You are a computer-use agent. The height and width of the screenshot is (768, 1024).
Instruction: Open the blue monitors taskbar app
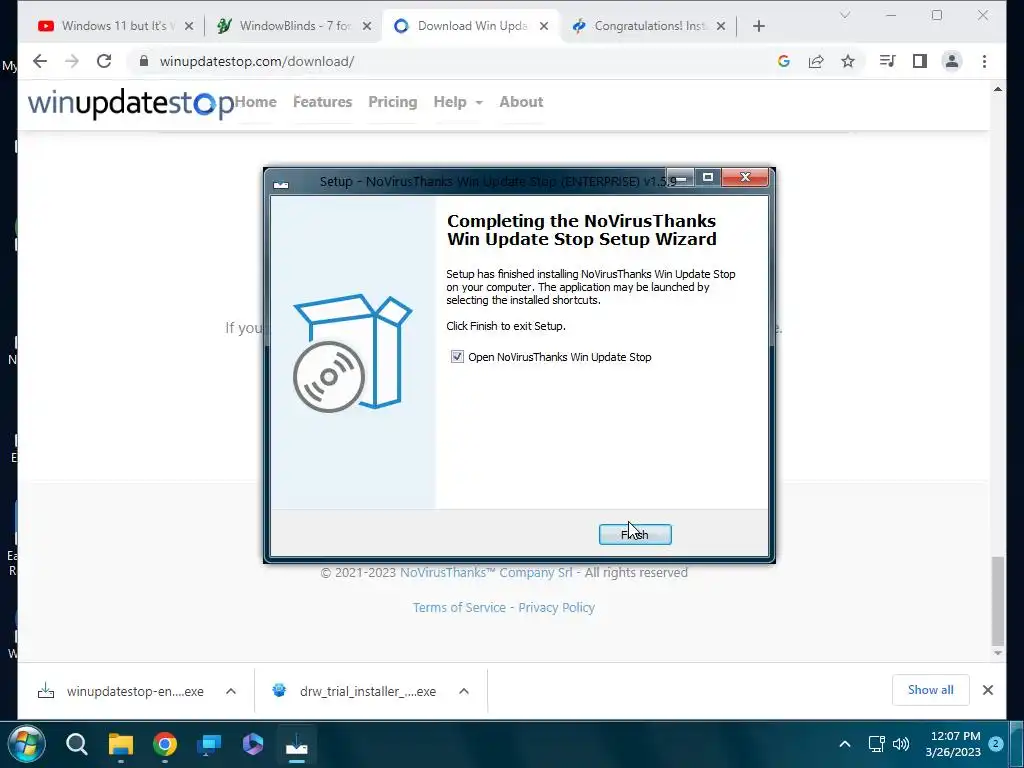click(209, 744)
